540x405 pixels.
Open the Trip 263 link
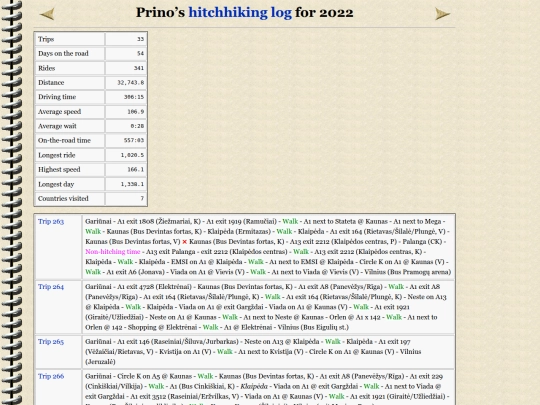pyautogui.click(x=51, y=221)
